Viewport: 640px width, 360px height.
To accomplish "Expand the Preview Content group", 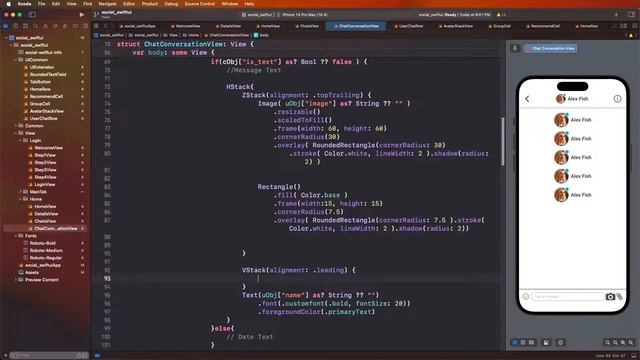I will pos(16,280).
